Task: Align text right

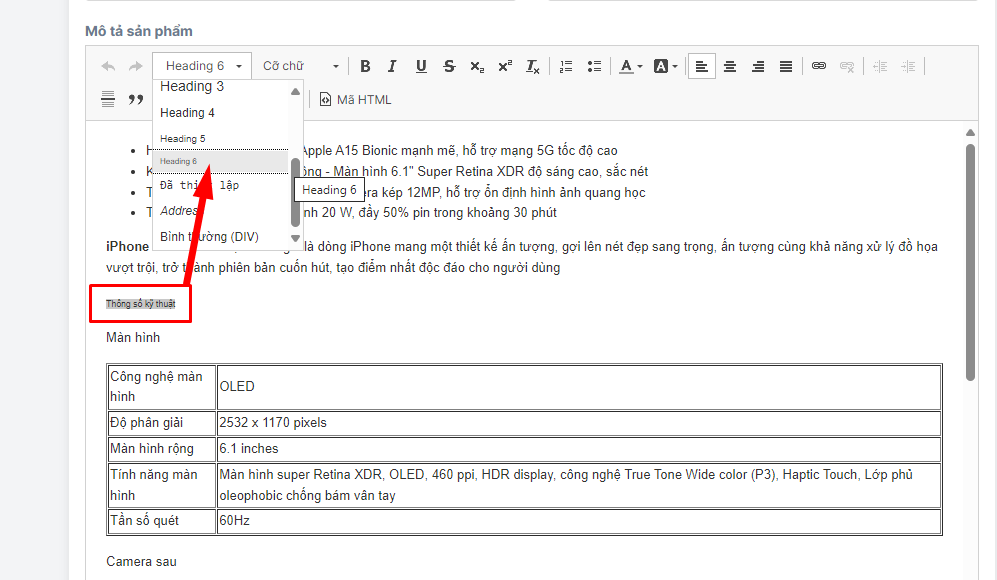Action: (758, 66)
